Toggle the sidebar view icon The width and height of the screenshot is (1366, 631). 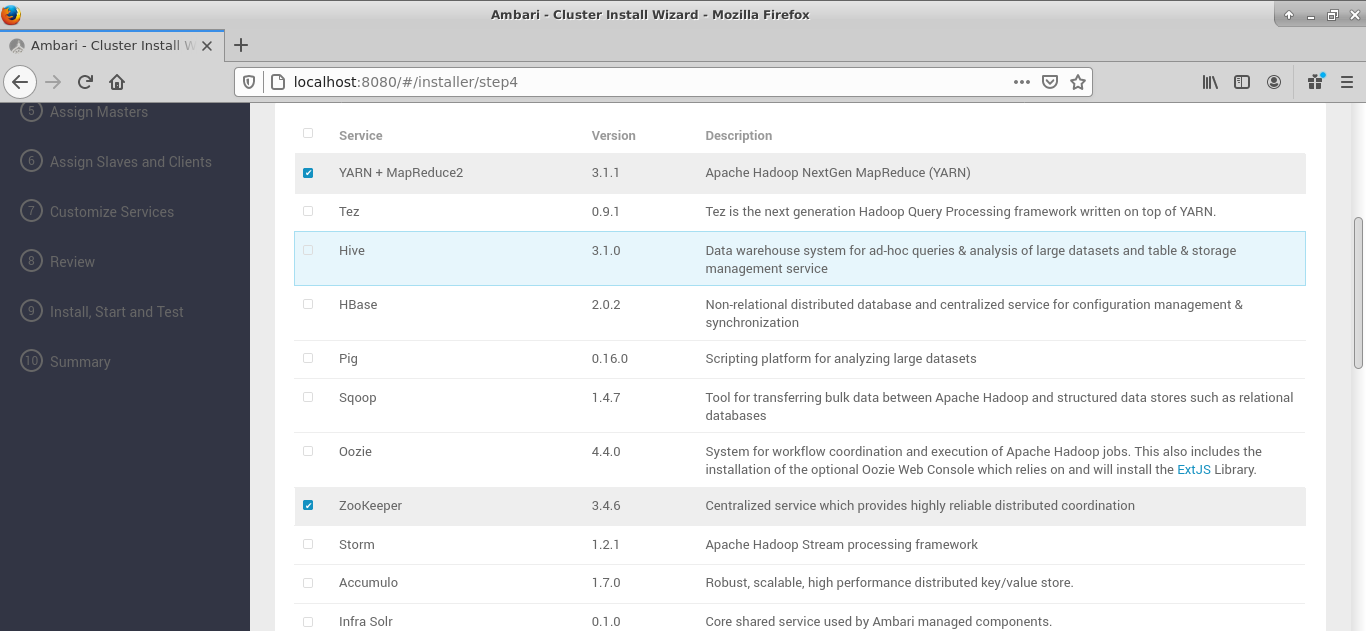pyautogui.click(x=1242, y=82)
